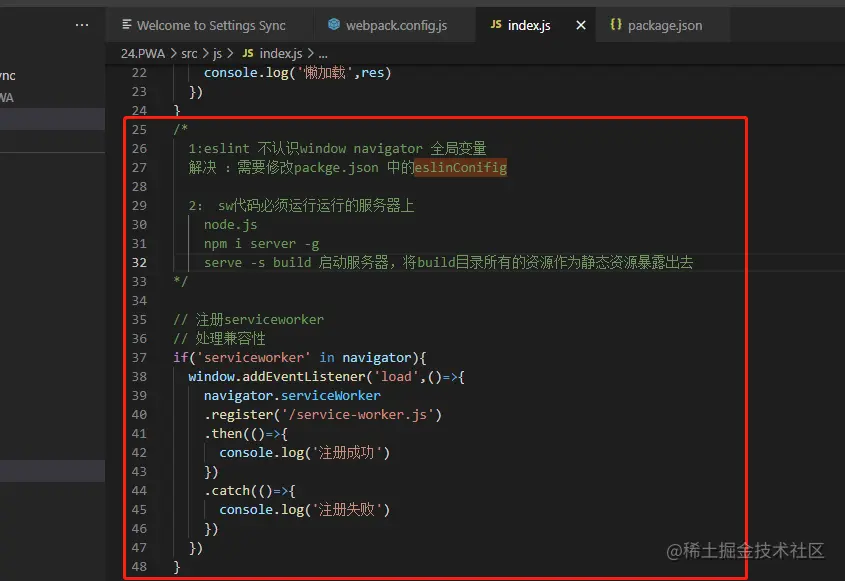Image resolution: width=845 pixels, height=581 pixels.
Task: Click js folder breadcrumb segment
Action: 217,53
